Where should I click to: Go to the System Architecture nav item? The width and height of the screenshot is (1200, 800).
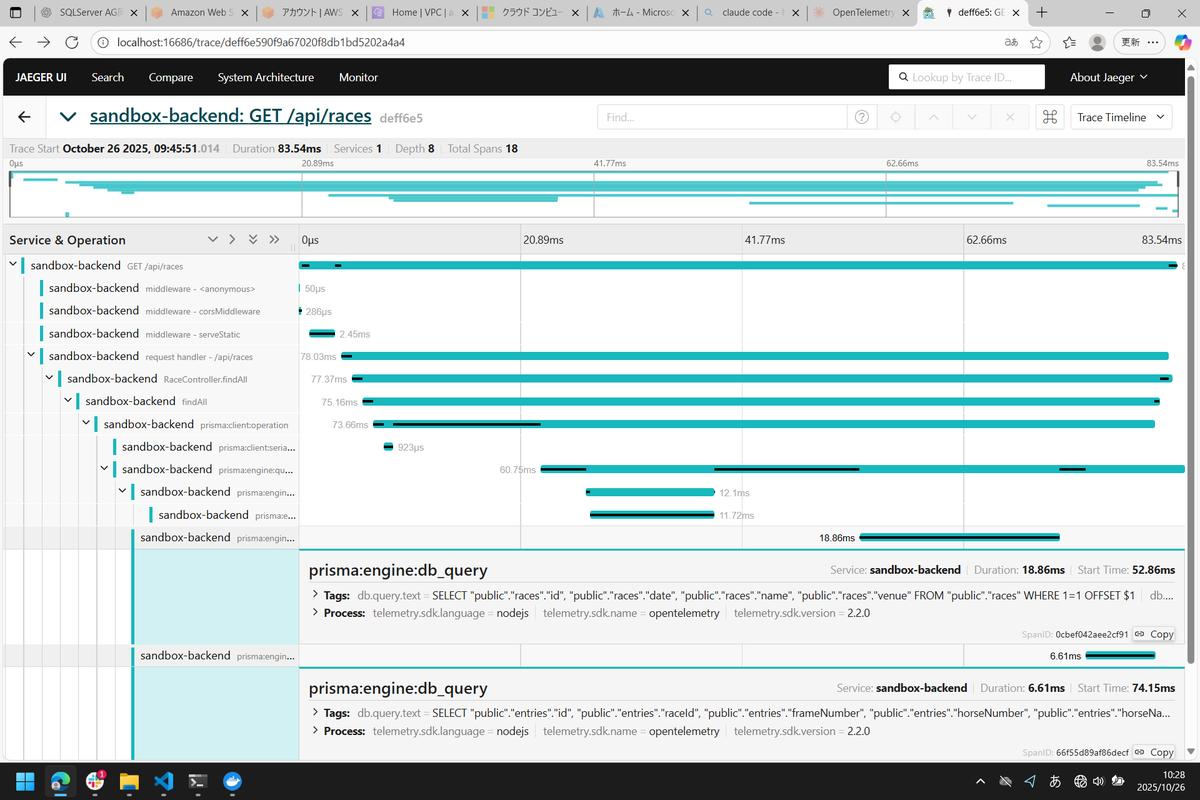click(265, 77)
